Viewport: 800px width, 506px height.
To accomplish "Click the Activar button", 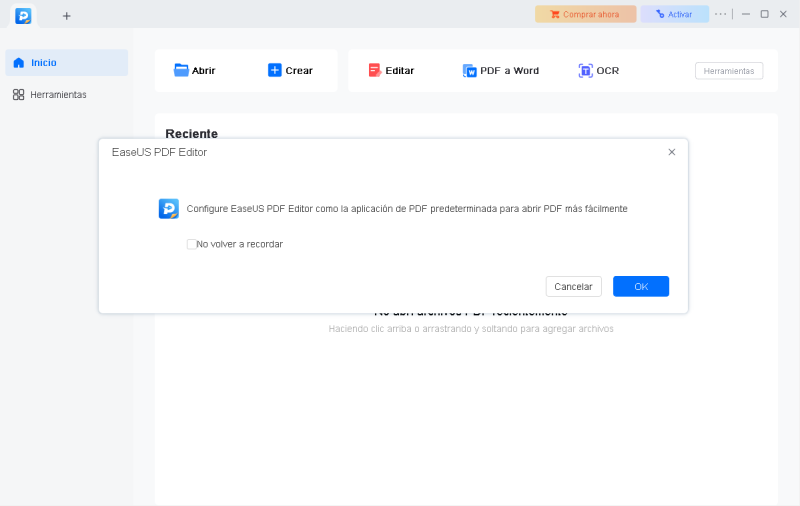I will click(674, 14).
